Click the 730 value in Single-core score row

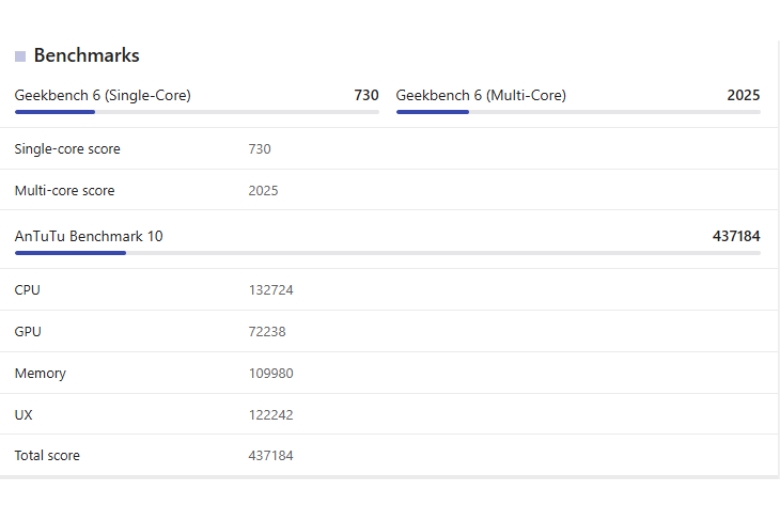260,149
